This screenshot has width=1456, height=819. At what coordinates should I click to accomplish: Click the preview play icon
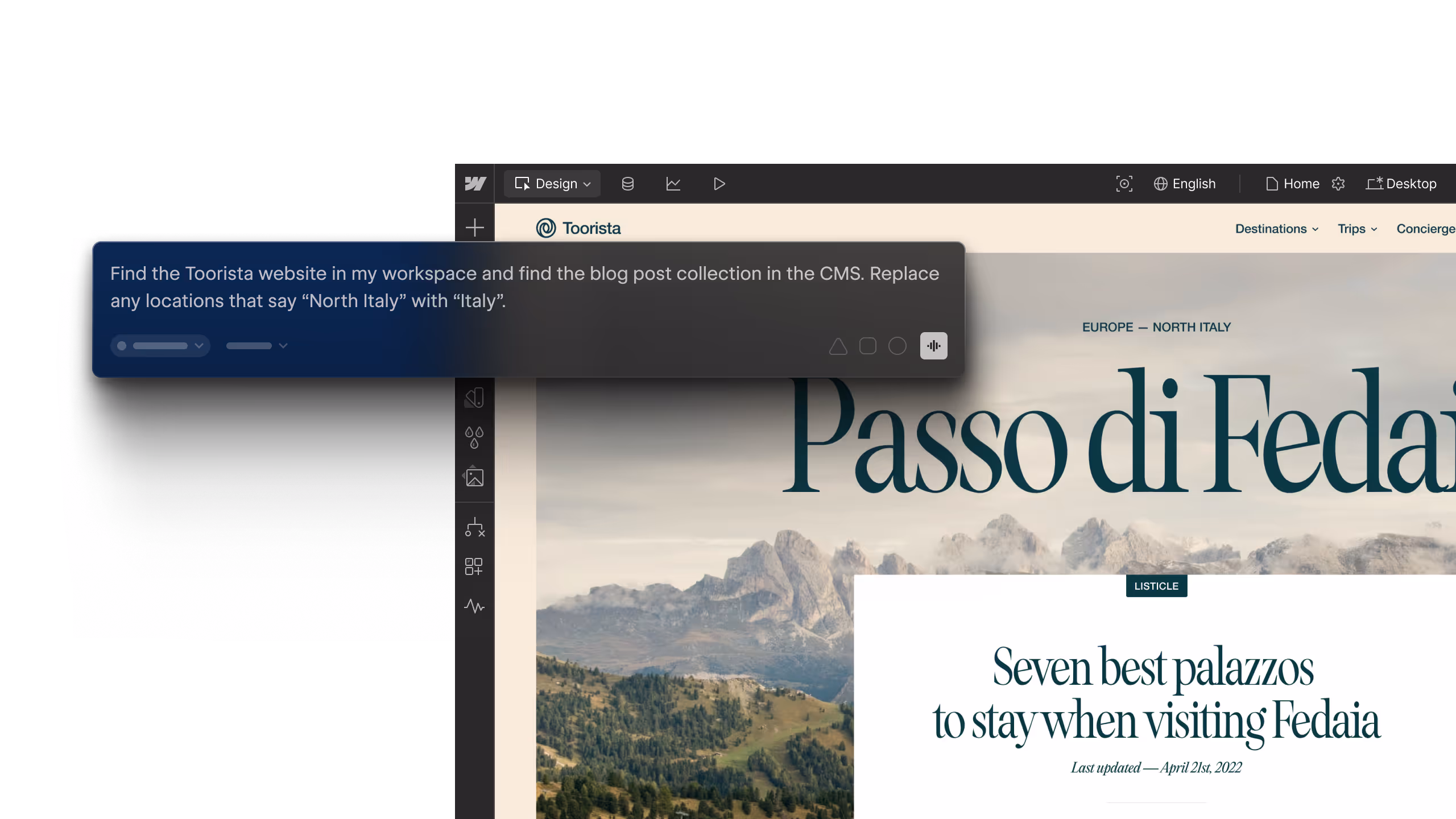[x=719, y=184]
